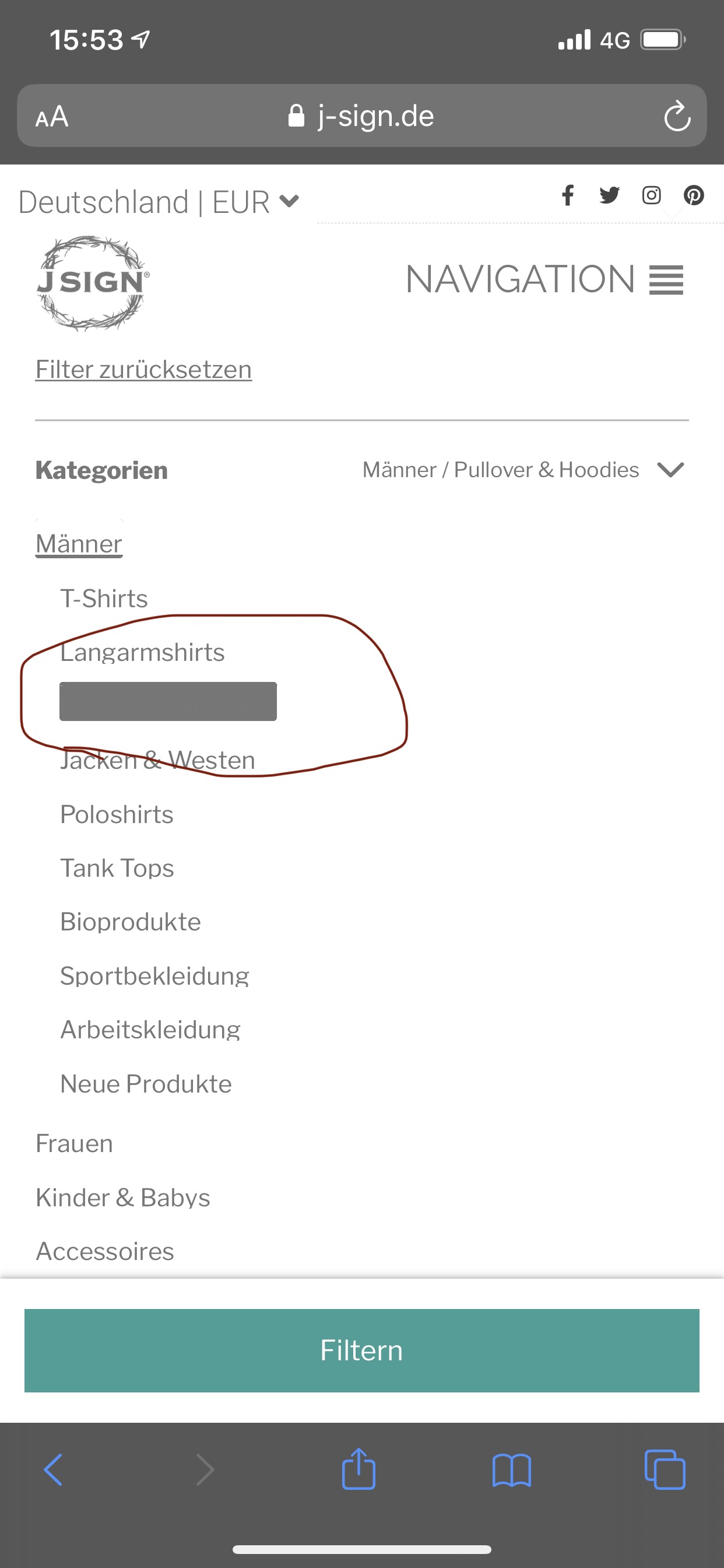Open Safari AA text size menu
This screenshot has width=724, height=1568.
(52, 117)
